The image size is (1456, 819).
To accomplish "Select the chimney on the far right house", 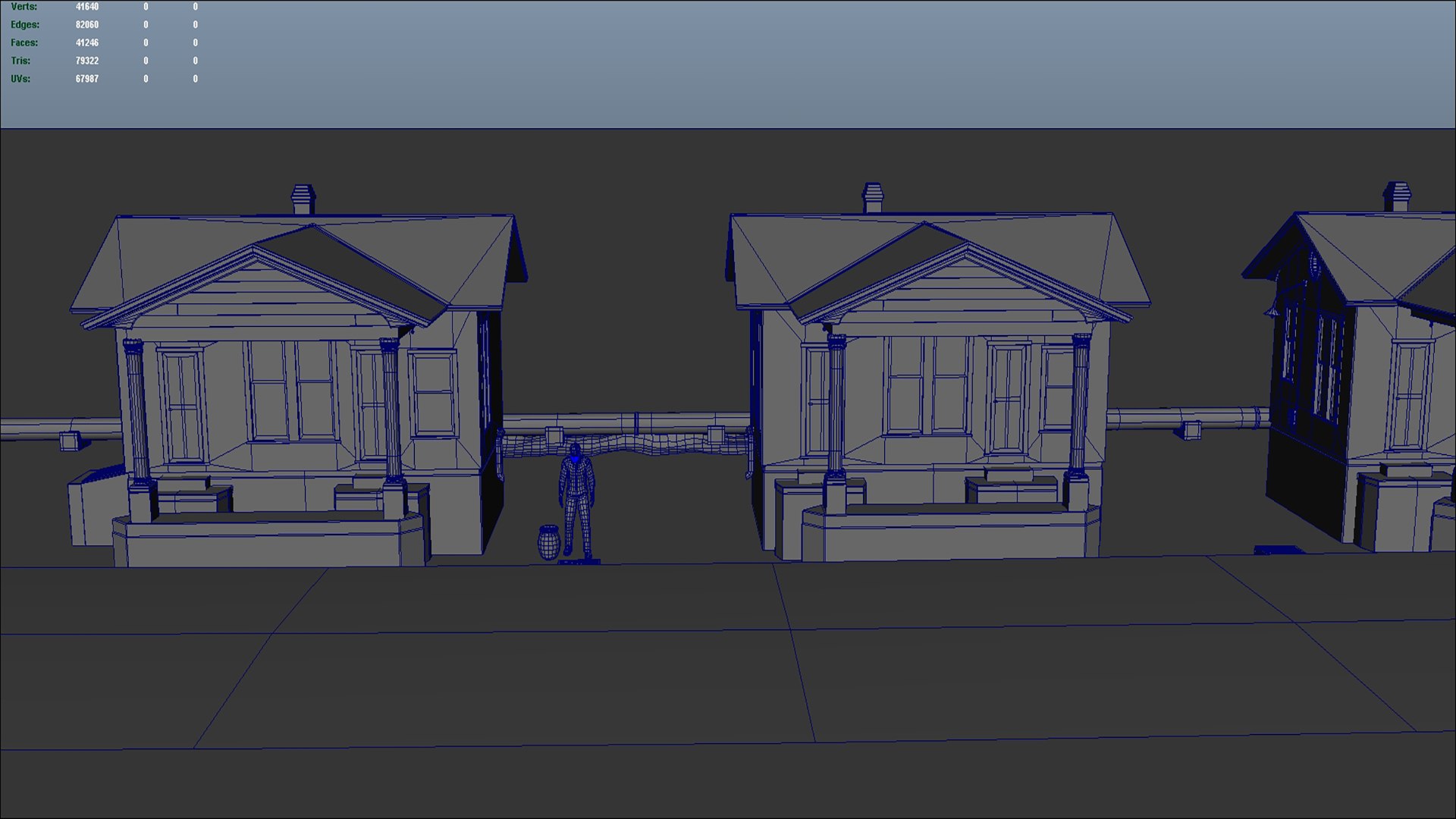I will pyautogui.click(x=1397, y=196).
